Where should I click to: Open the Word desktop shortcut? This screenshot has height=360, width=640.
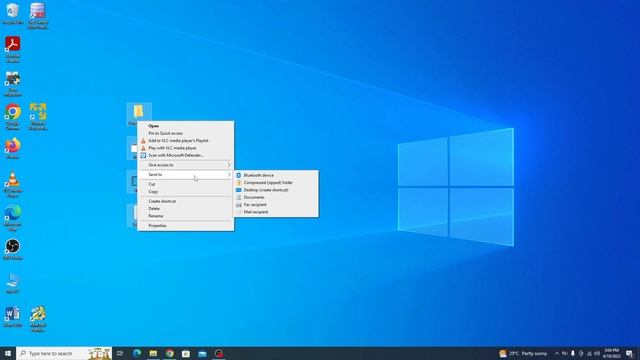coord(13,317)
